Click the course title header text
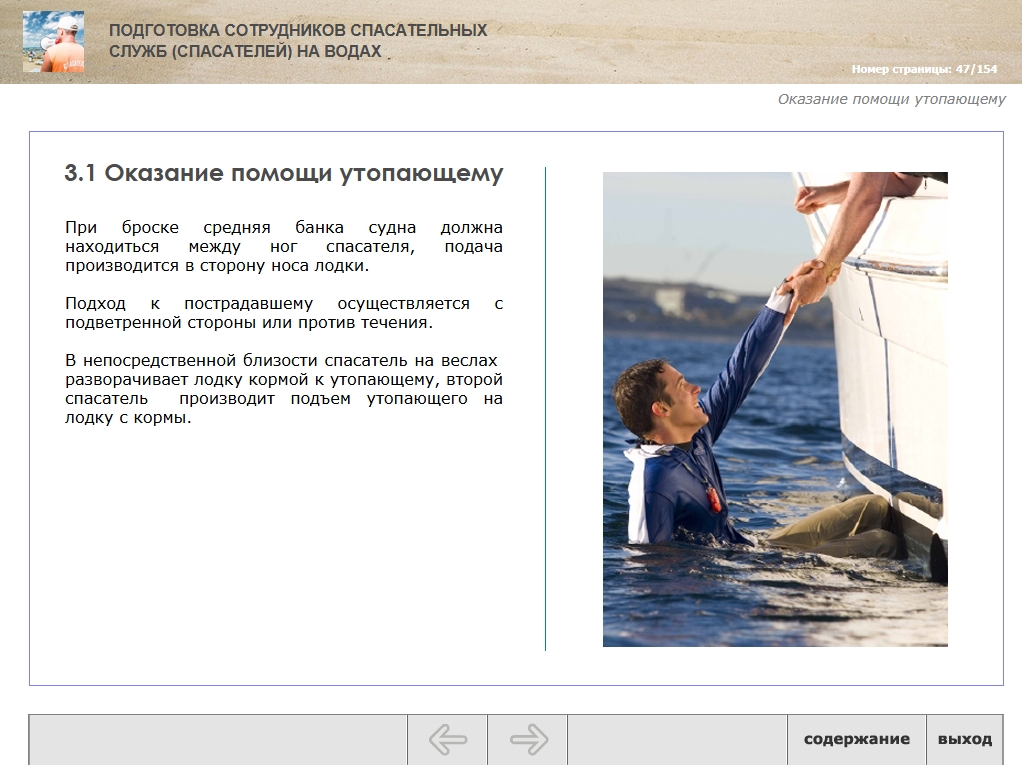Viewport: 1022px width, 765px height. pyautogui.click(x=298, y=40)
